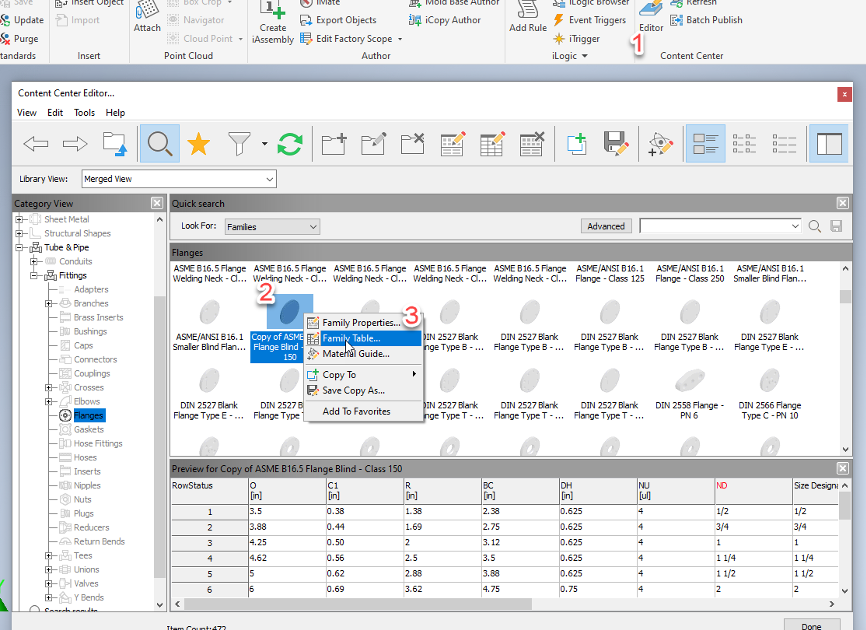The image size is (866, 630).
Task: Click Batch Publish in the Content Center ribbon
Action: (x=707, y=19)
